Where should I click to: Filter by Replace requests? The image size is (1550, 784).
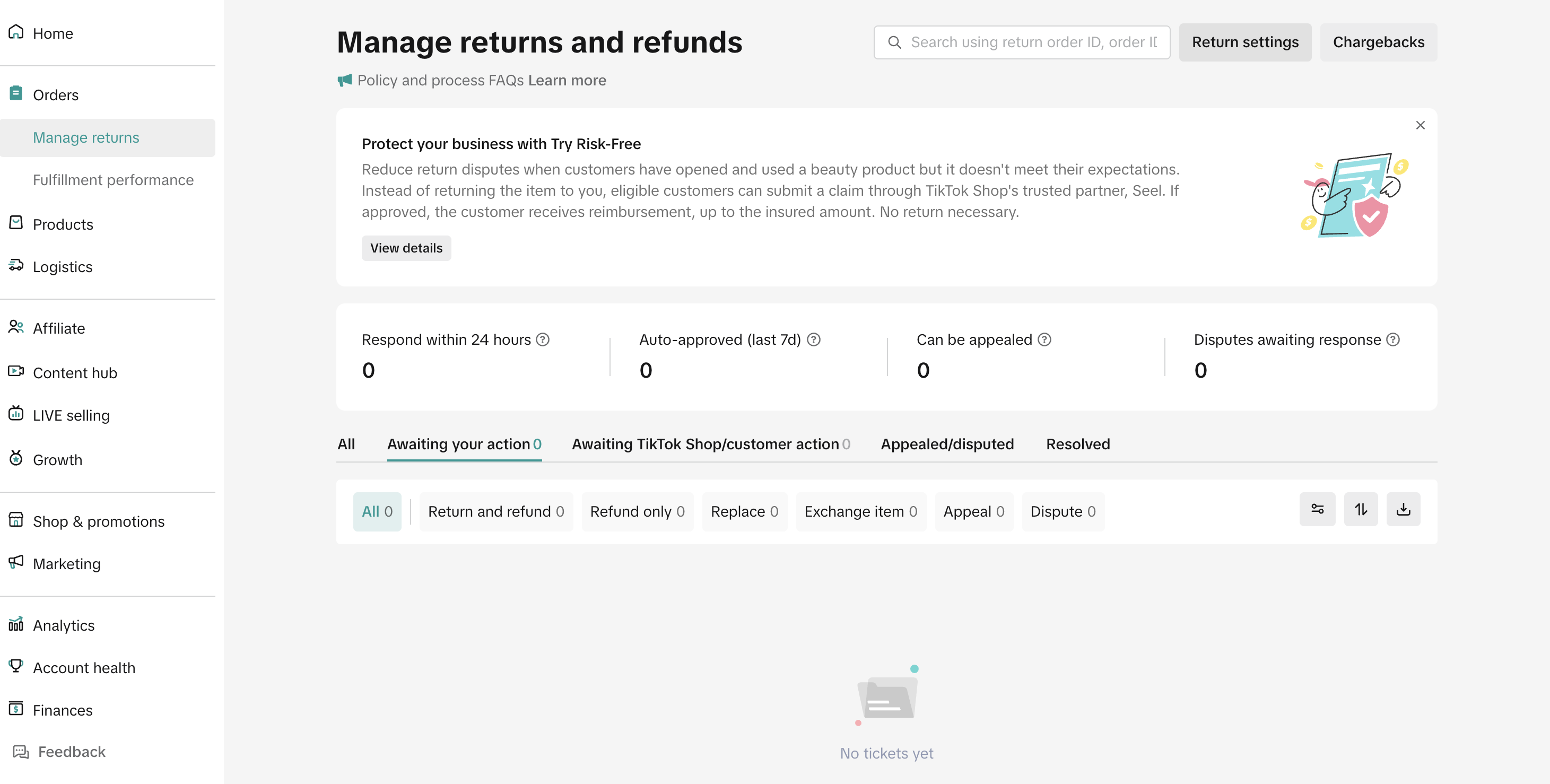click(744, 511)
